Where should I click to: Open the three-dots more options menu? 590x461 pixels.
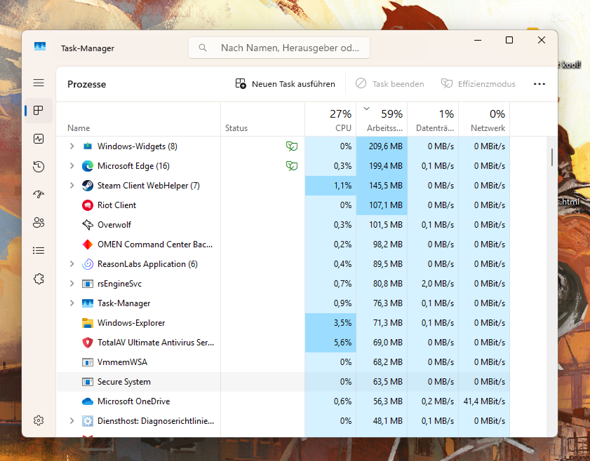pyautogui.click(x=539, y=84)
